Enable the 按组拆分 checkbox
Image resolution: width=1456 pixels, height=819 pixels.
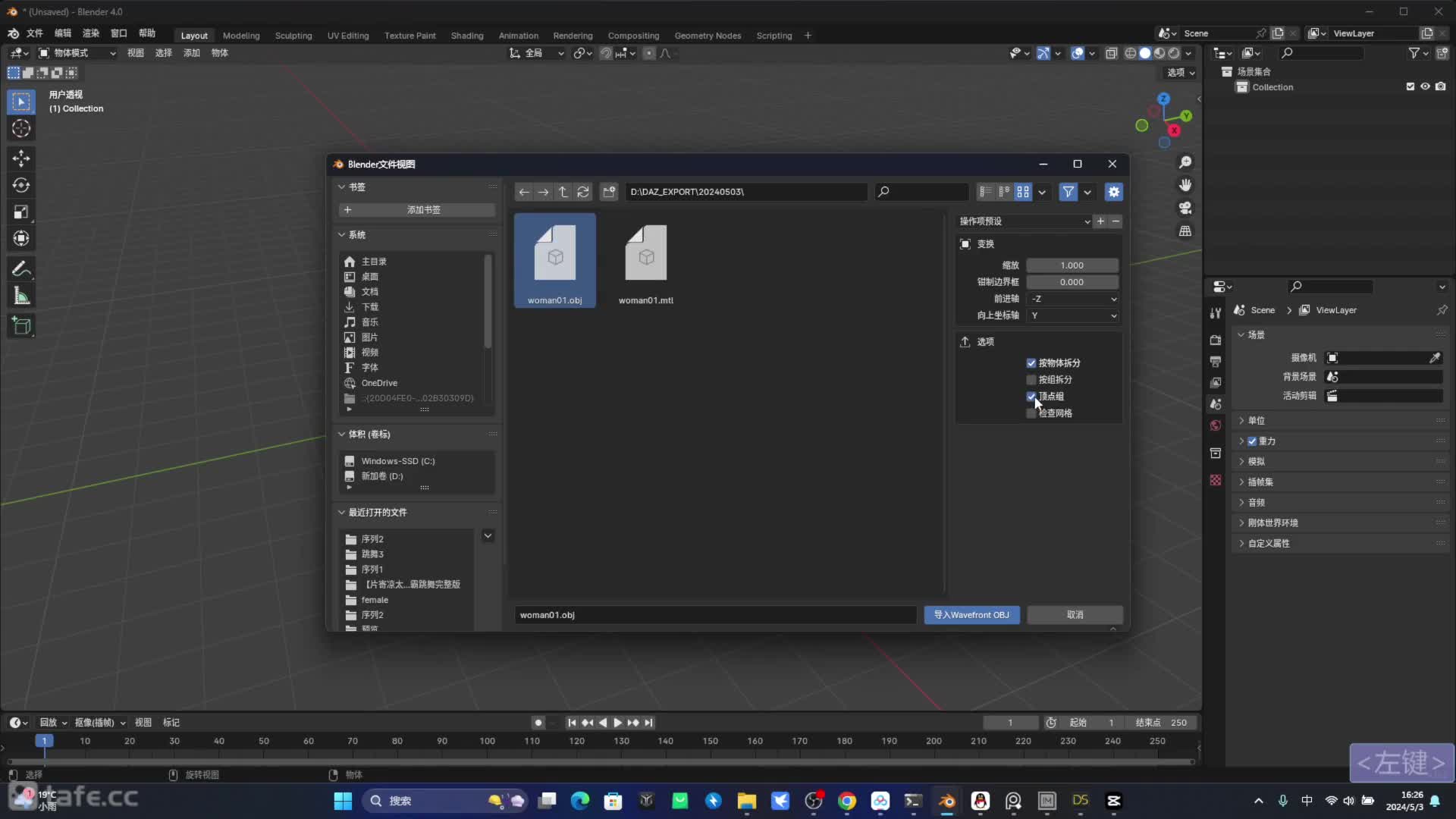(x=1031, y=380)
